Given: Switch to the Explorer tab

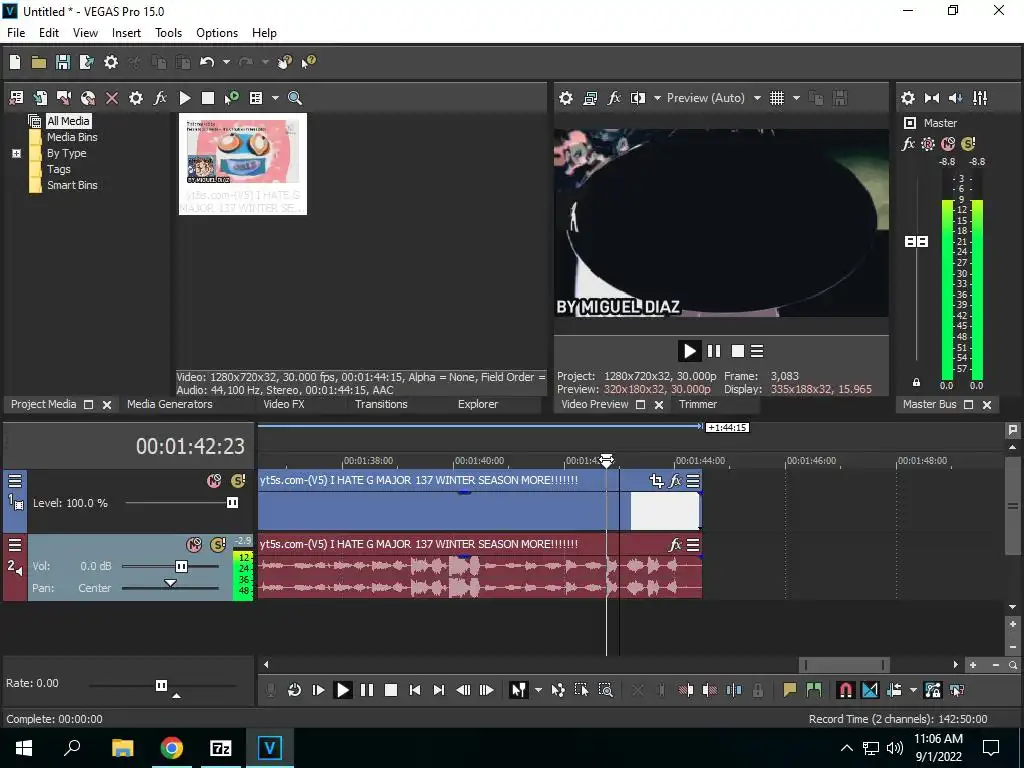Looking at the screenshot, I should (477, 404).
